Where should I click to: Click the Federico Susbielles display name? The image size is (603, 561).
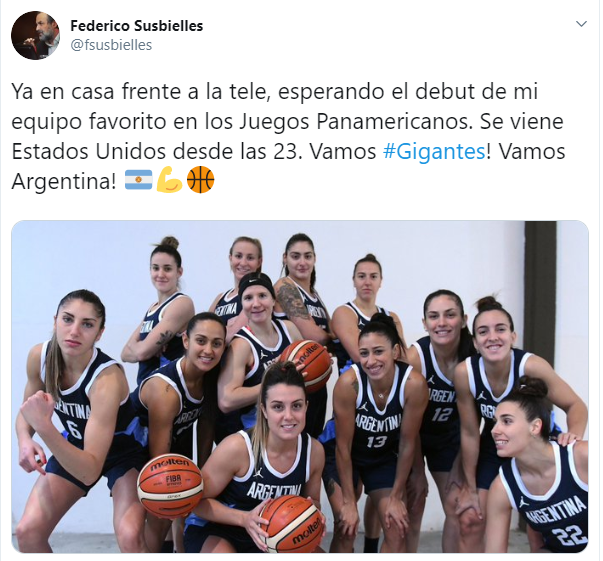tap(137, 26)
